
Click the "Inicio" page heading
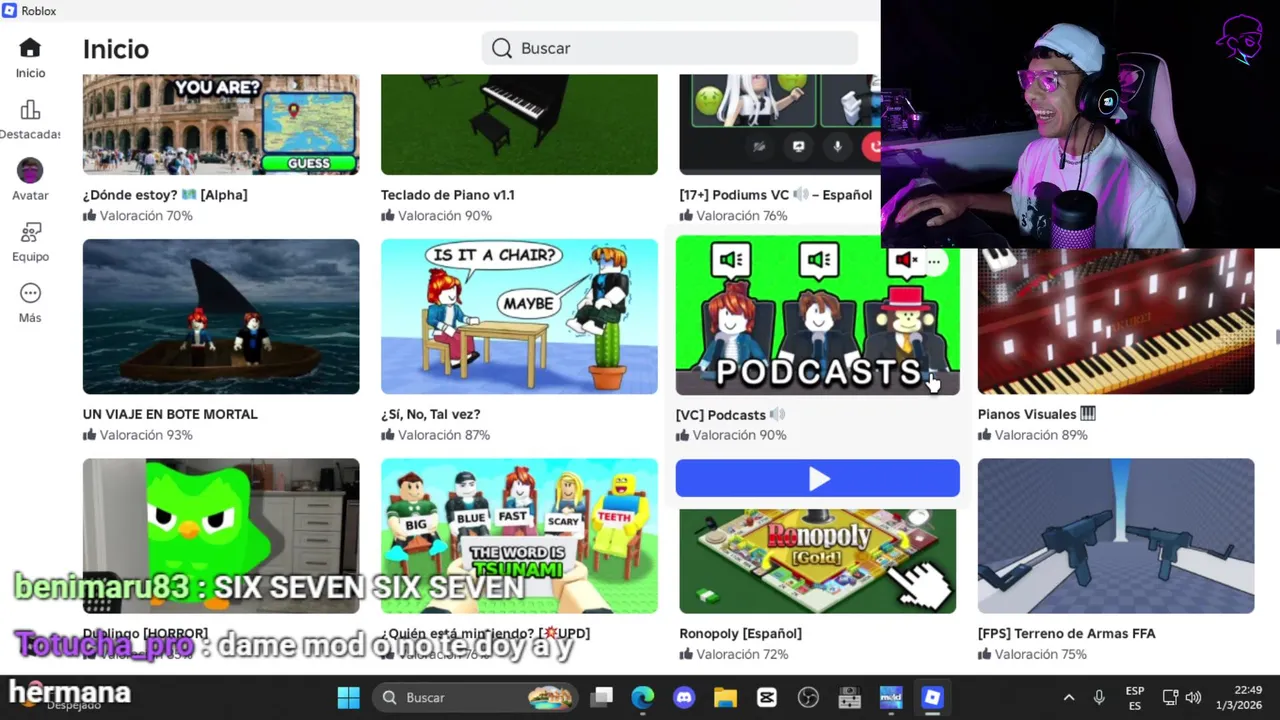[x=116, y=49]
